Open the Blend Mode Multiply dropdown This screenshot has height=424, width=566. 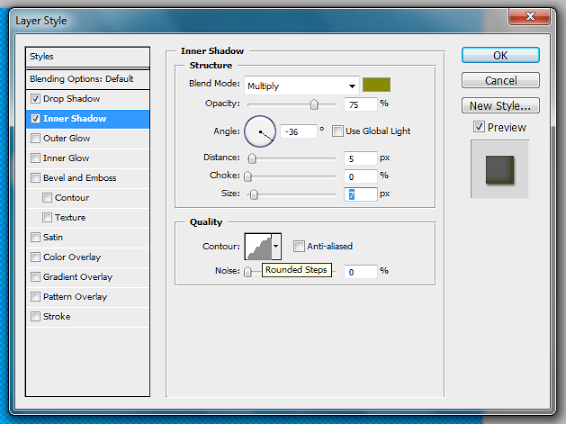302,86
